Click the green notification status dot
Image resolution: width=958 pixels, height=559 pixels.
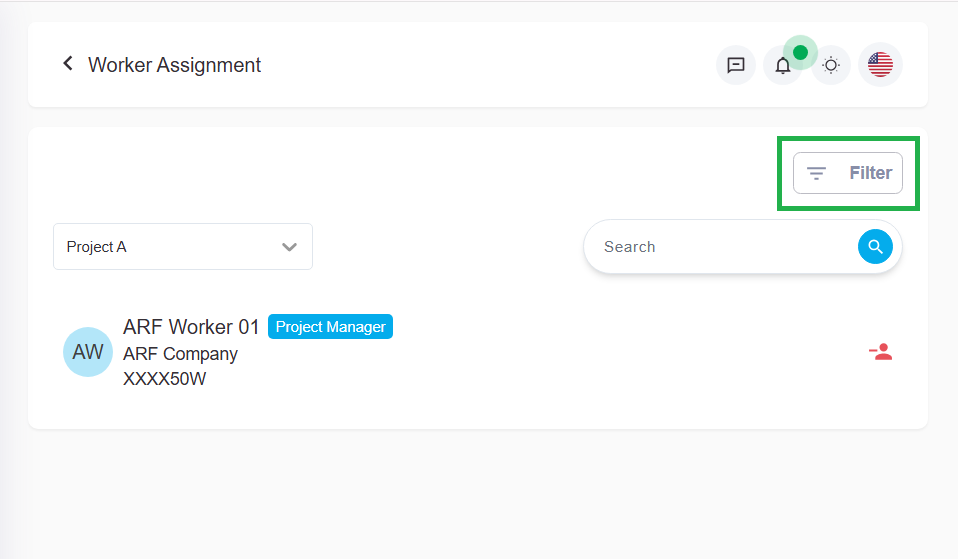coord(800,52)
